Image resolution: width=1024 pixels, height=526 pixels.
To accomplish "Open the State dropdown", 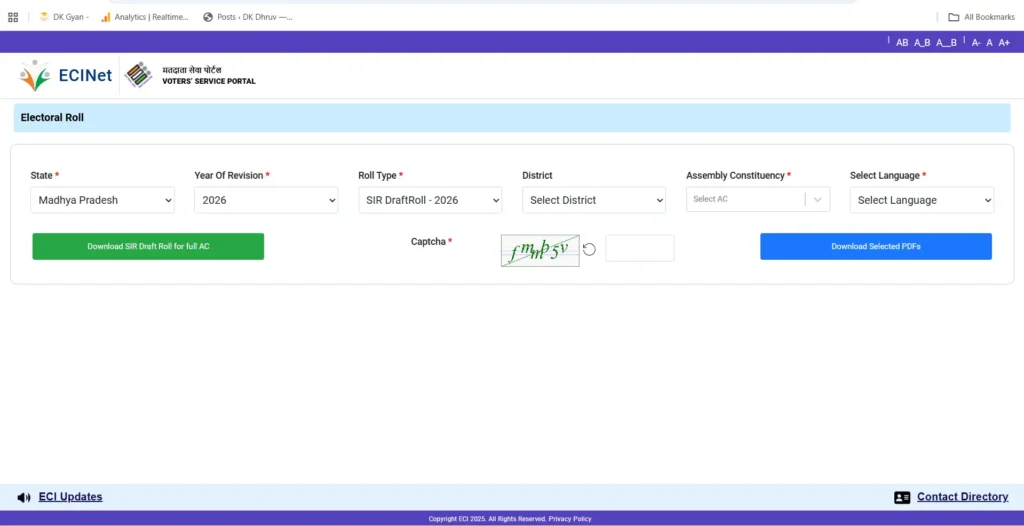I will (x=102, y=200).
